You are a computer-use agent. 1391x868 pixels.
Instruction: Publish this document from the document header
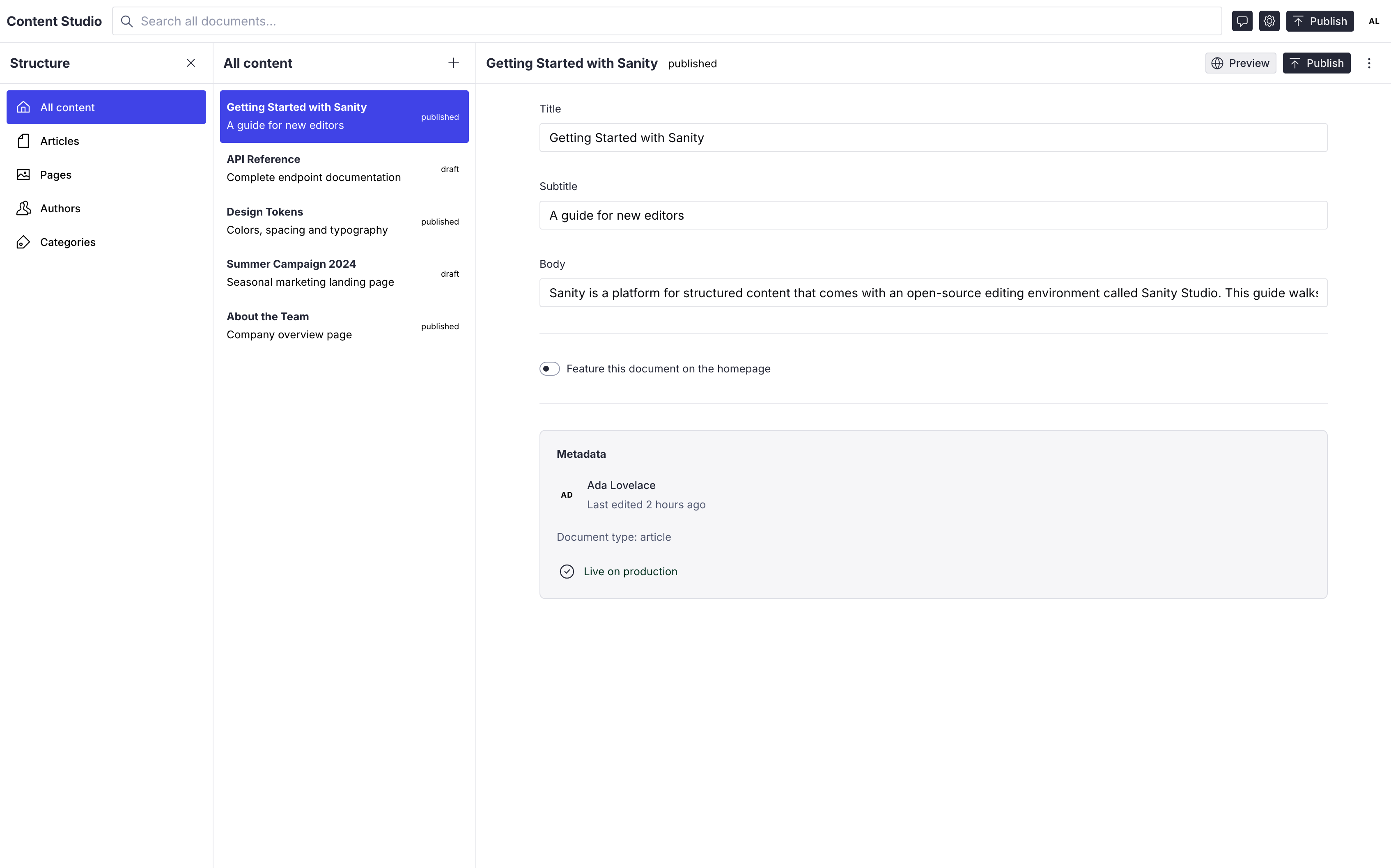pyautogui.click(x=1316, y=63)
